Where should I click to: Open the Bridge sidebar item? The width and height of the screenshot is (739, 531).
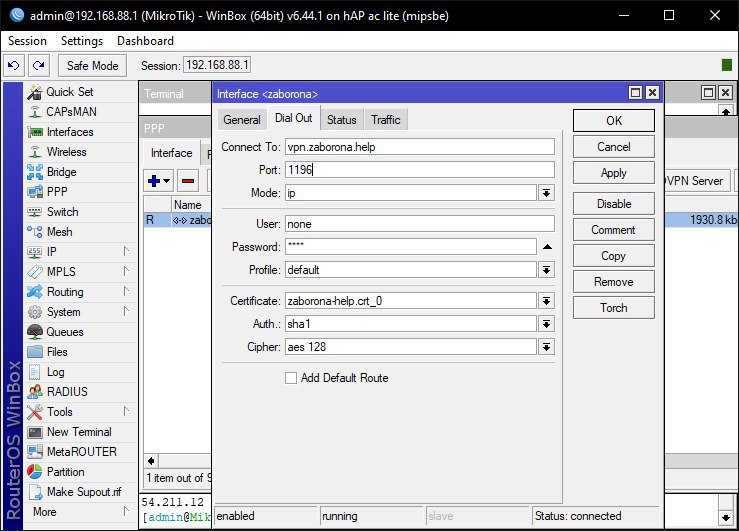pos(81,172)
